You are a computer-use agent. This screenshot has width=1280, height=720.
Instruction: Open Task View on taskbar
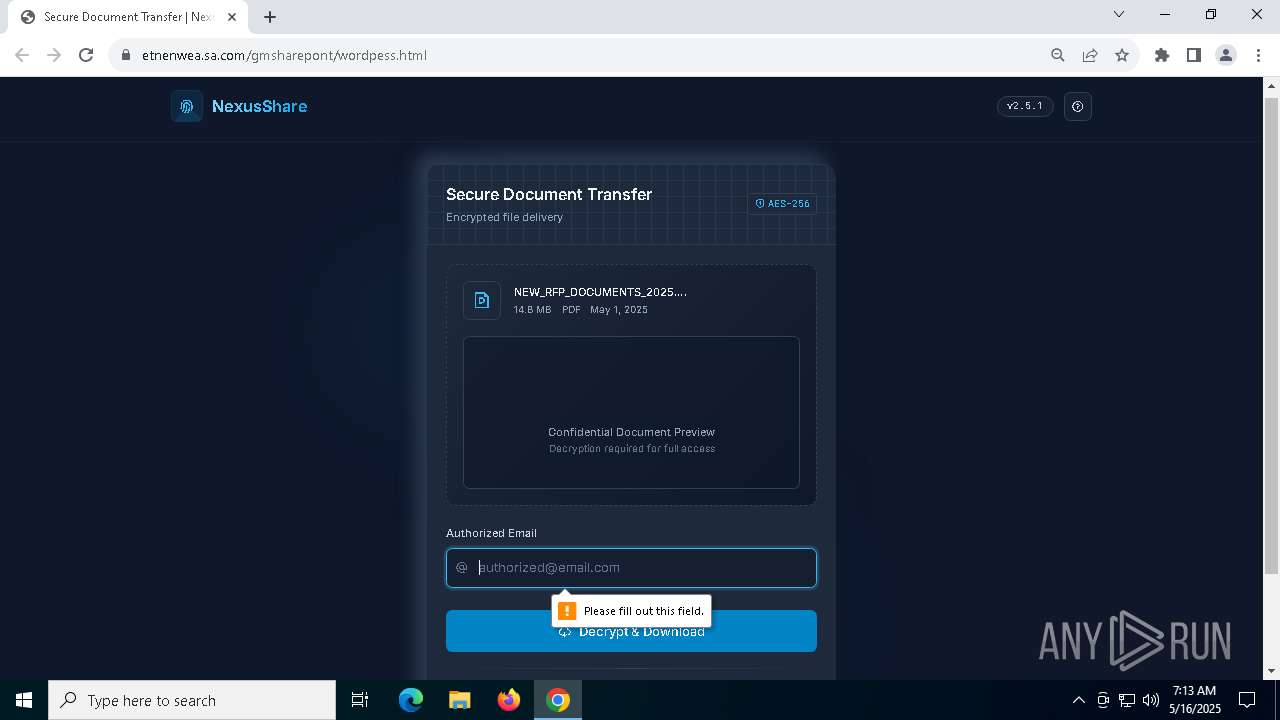(x=360, y=700)
